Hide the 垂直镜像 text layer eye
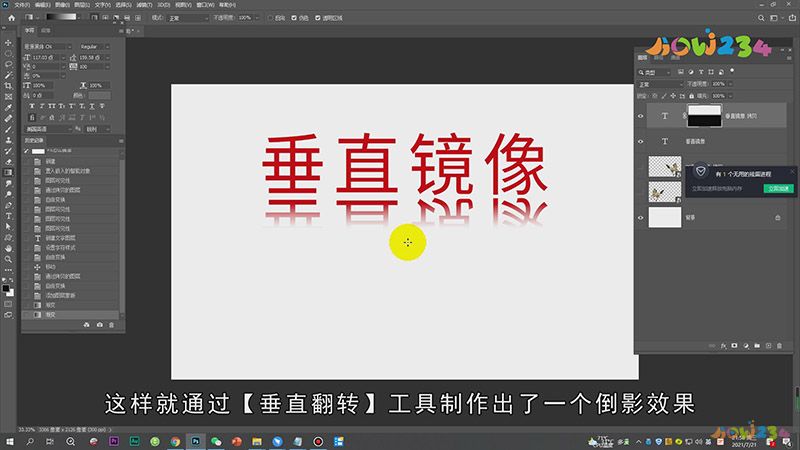The height and width of the screenshot is (450, 800). point(641,141)
